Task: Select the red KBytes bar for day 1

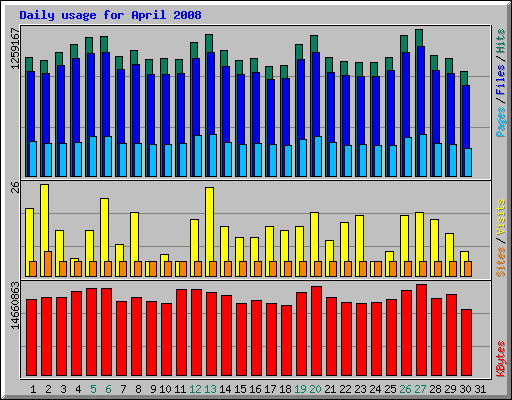Action: 31,337
